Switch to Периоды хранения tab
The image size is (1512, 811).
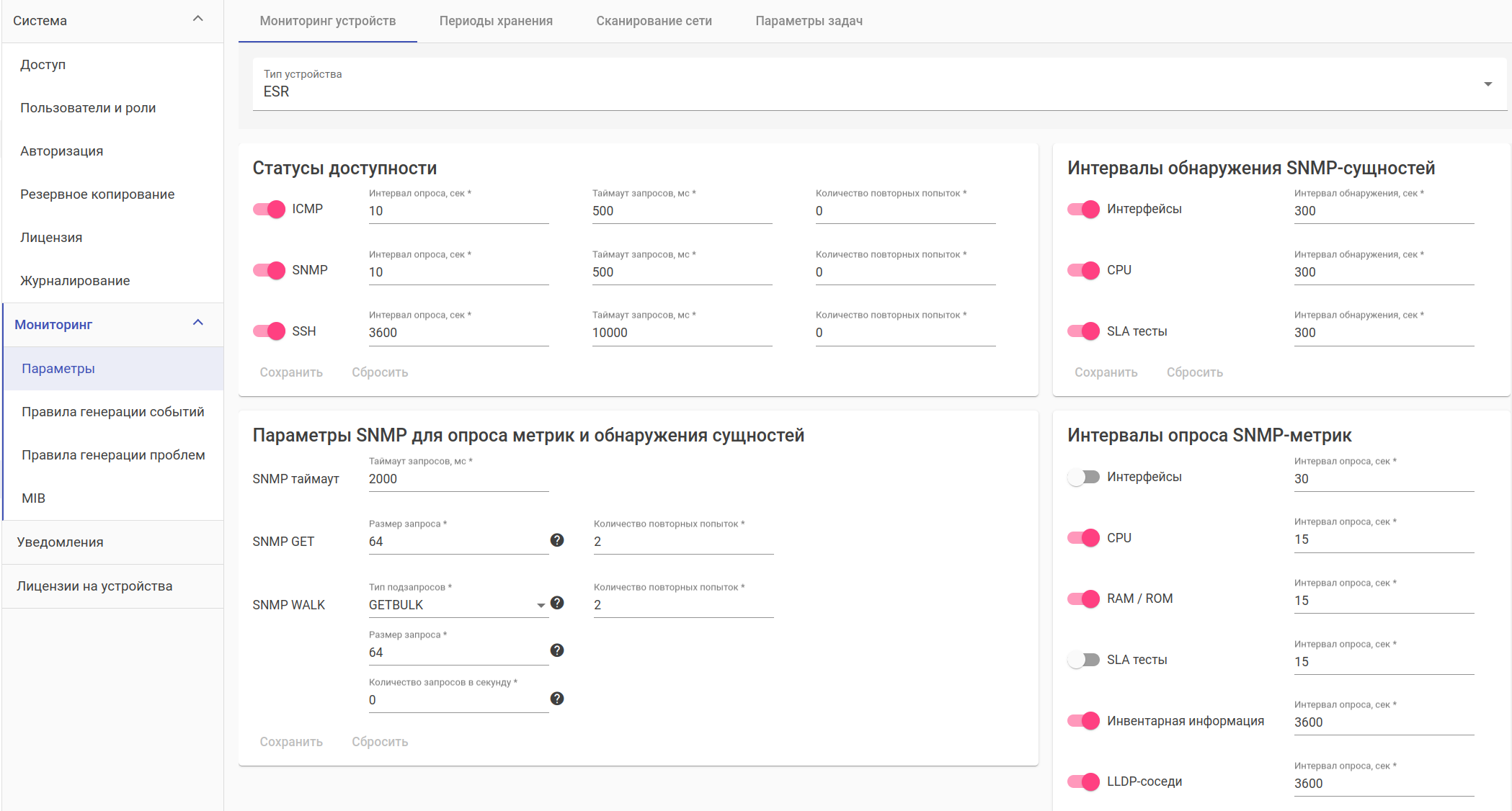(496, 21)
